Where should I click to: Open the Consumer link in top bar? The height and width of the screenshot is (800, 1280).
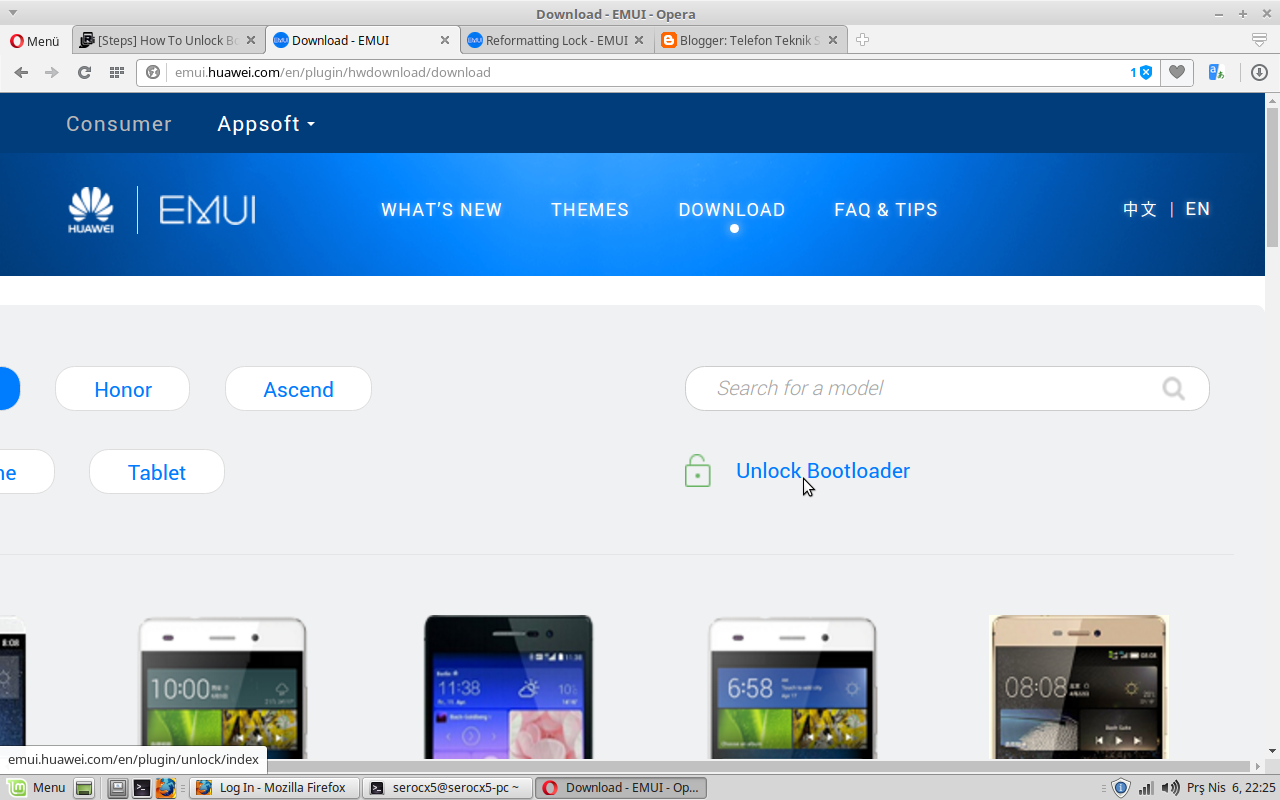pos(119,124)
